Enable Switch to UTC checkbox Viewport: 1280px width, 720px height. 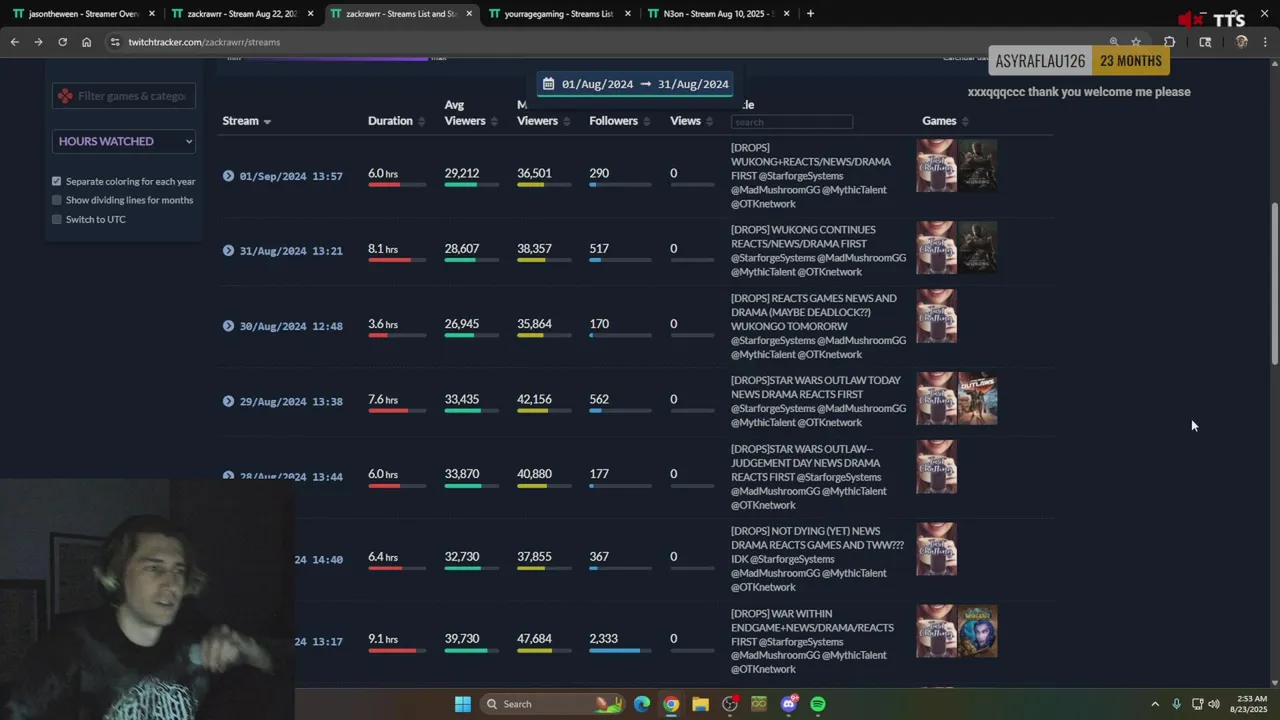coord(57,219)
